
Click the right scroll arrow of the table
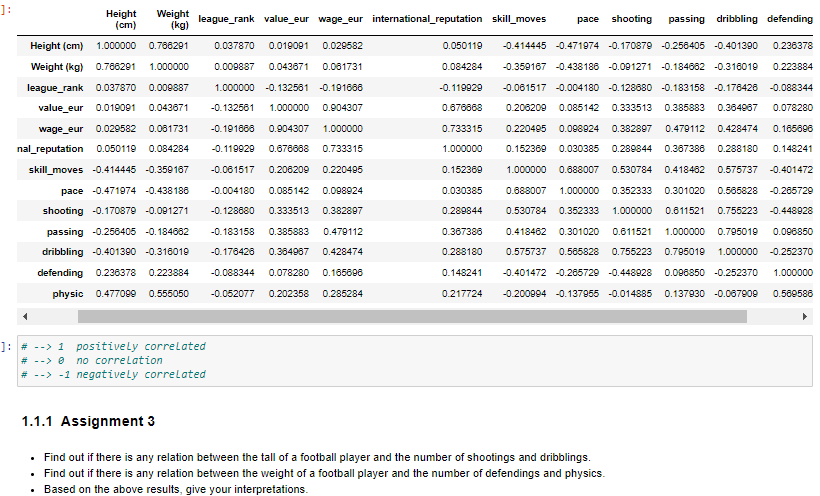(805, 317)
